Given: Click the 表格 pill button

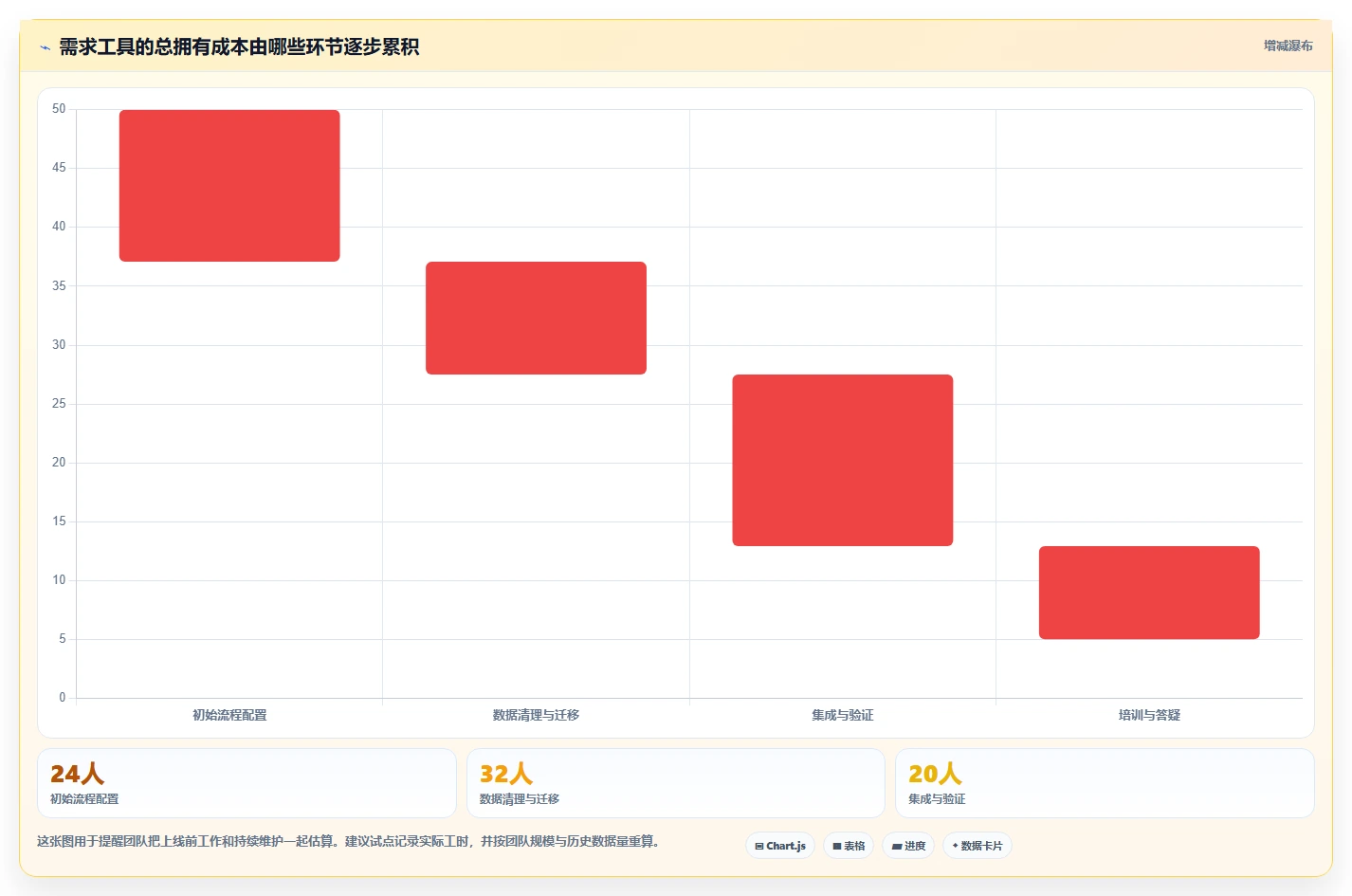Looking at the screenshot, I should coord(849,846).
